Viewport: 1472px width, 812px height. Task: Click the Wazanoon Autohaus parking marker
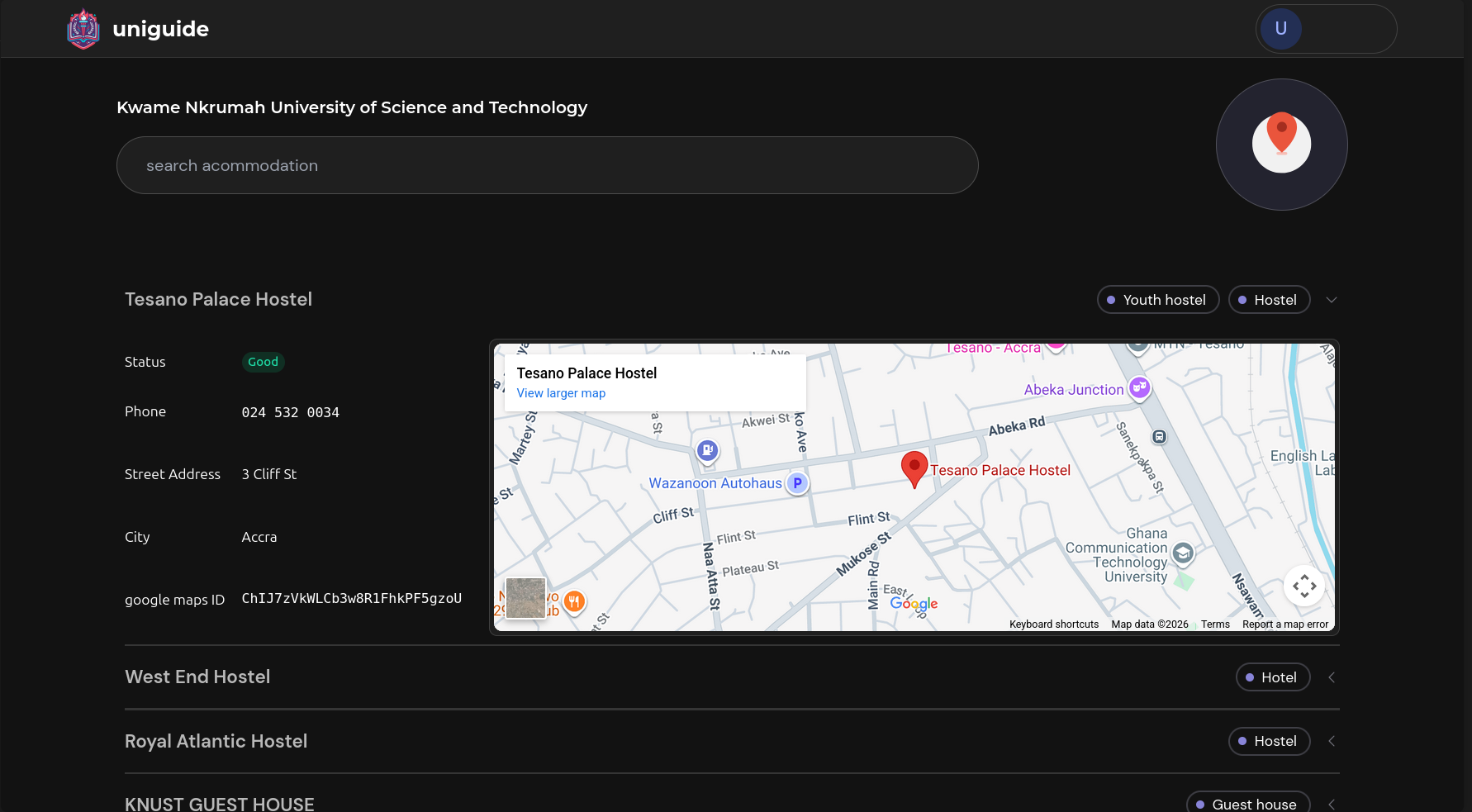pos(797,483)
